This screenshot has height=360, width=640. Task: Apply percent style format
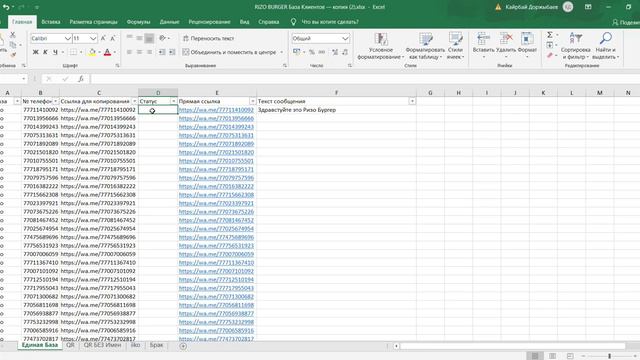coord(312,52)
